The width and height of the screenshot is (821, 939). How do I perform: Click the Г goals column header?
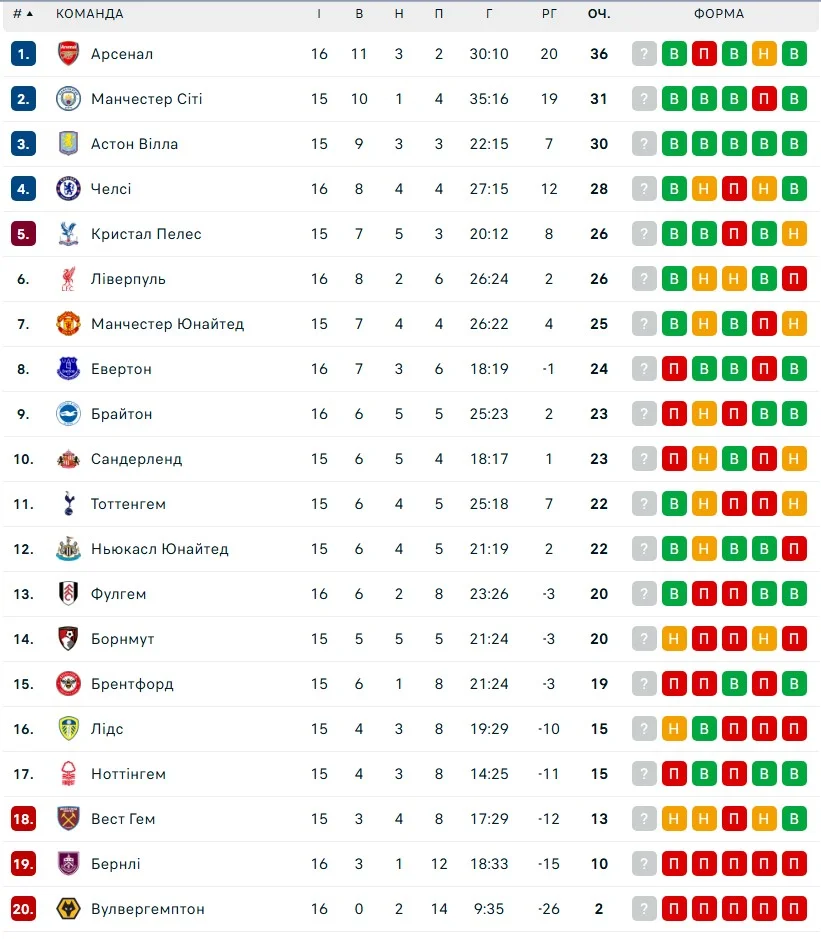pyautogui.click(x=489, y=14)
